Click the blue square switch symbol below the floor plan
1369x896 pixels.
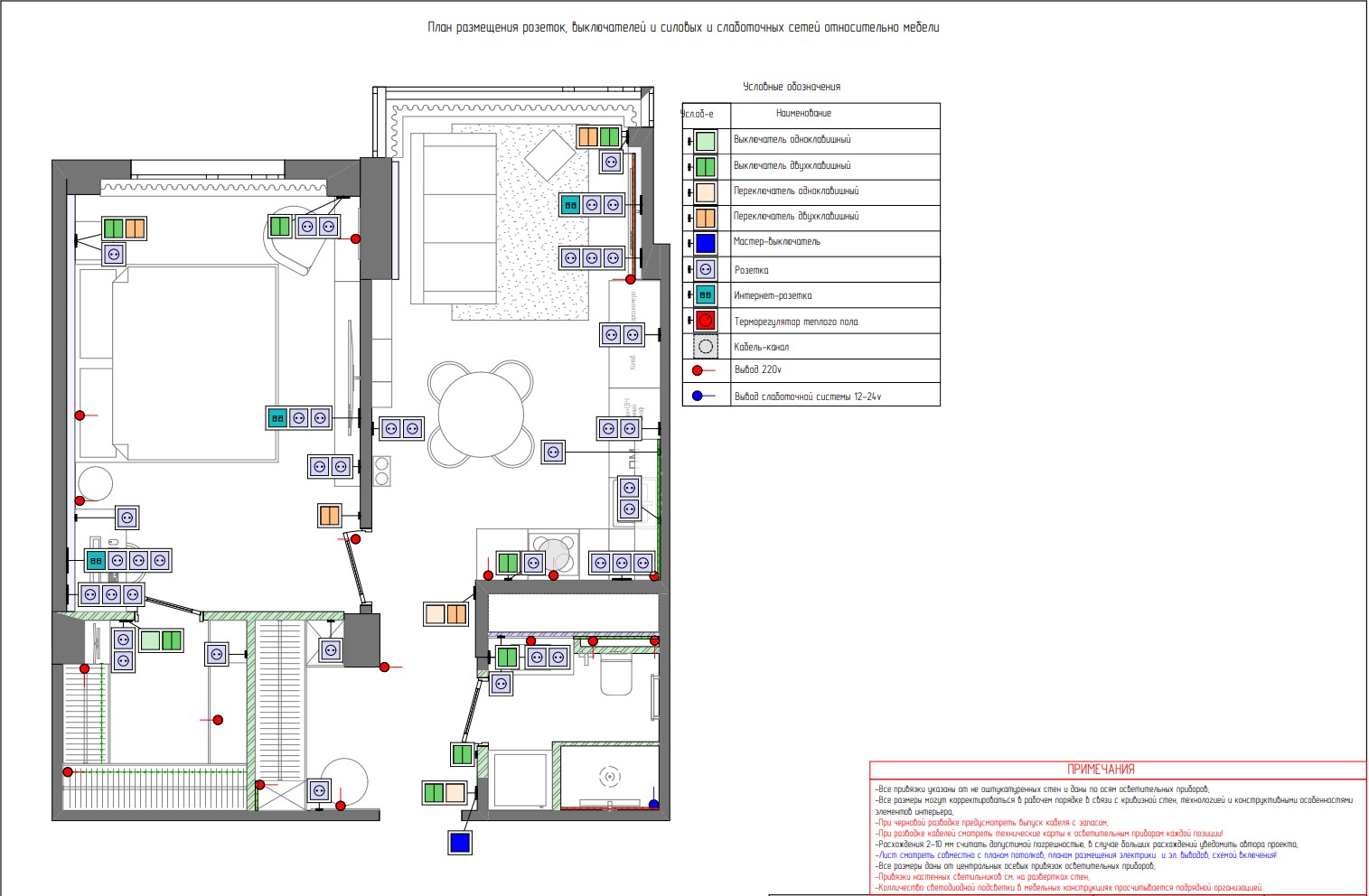pos(460,843)
